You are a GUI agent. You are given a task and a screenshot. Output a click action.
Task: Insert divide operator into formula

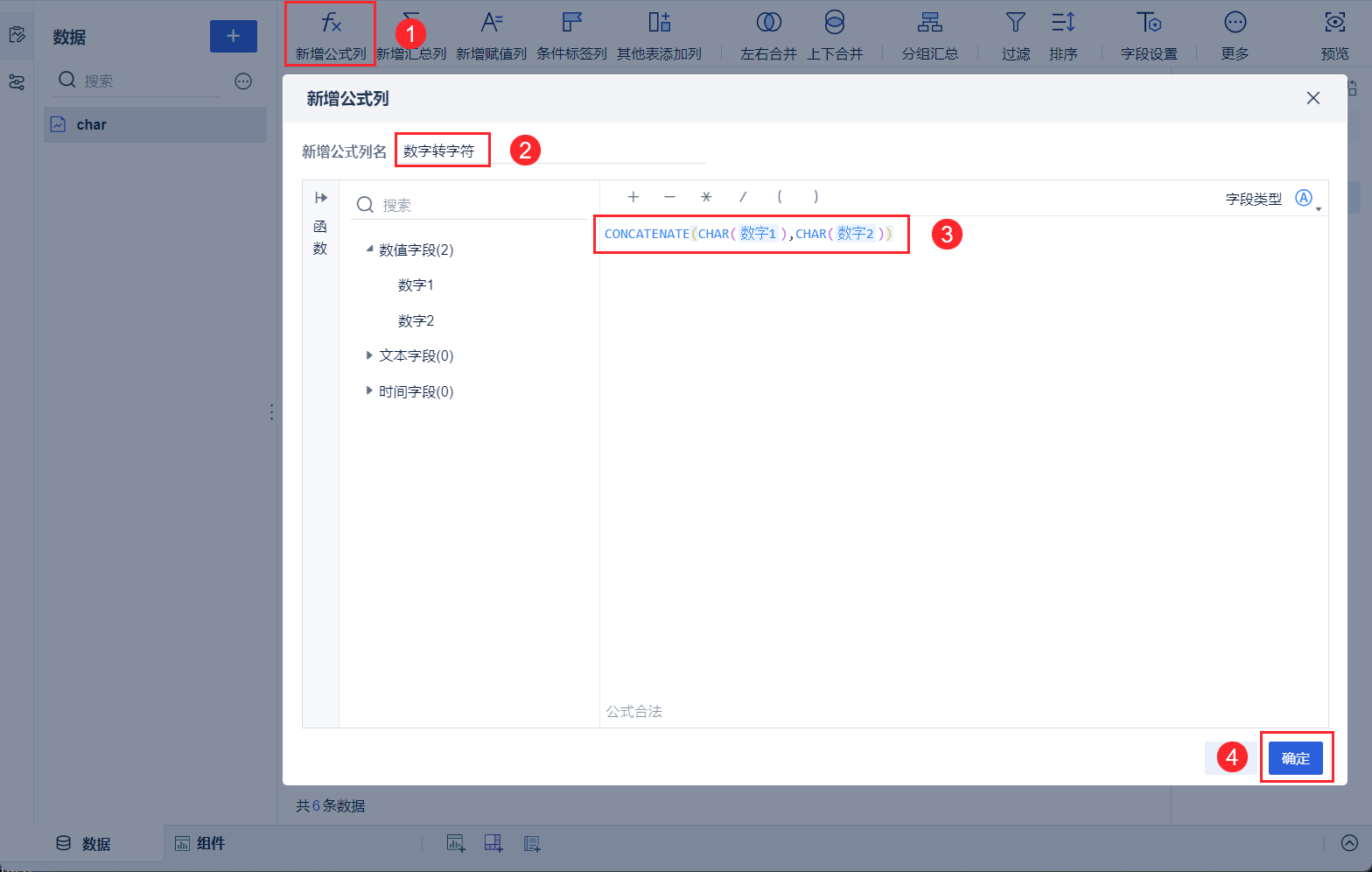pyautogui.click(x=743, y=197)
